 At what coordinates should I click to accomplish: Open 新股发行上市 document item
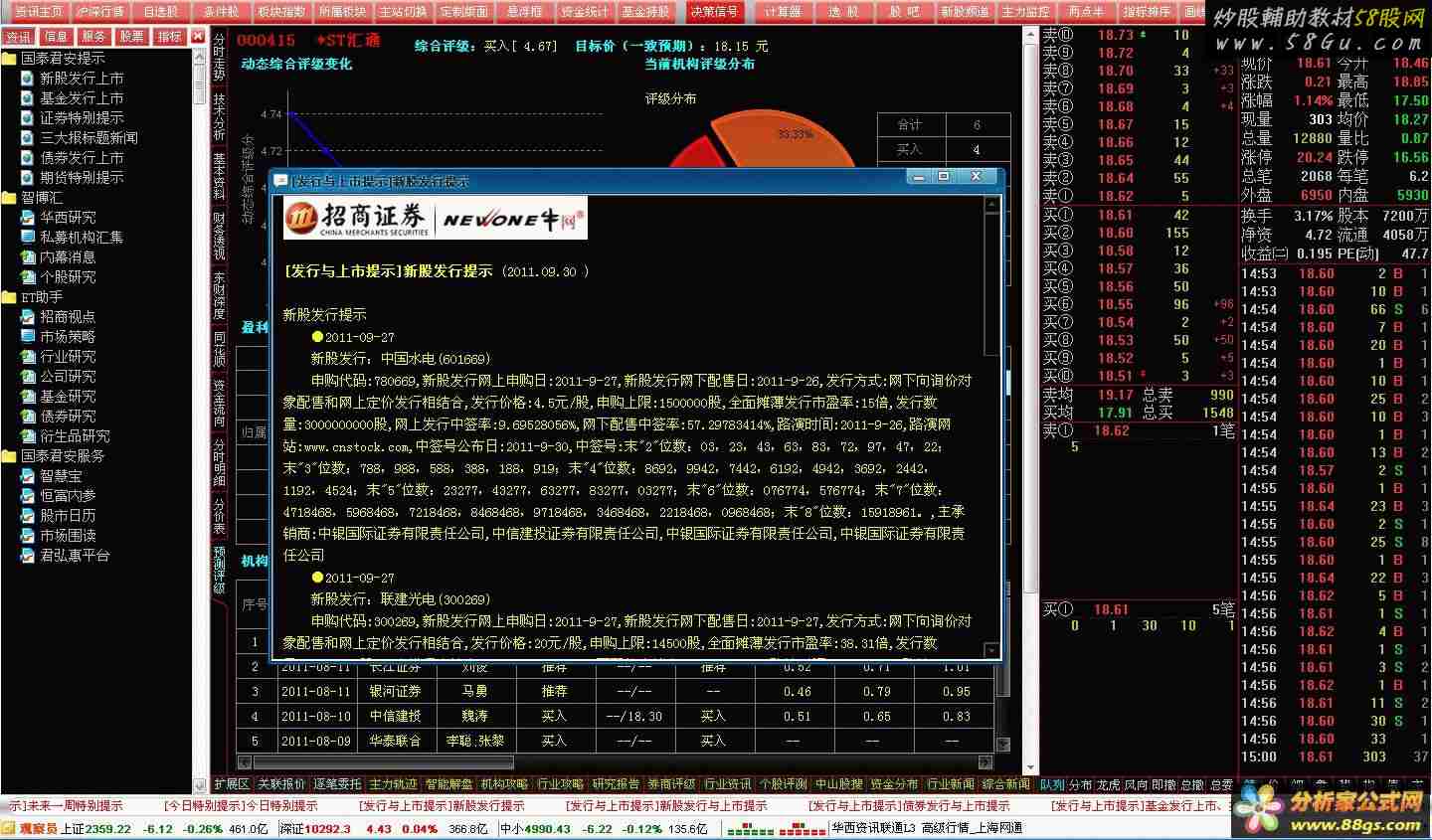click(x=82, y=79)
